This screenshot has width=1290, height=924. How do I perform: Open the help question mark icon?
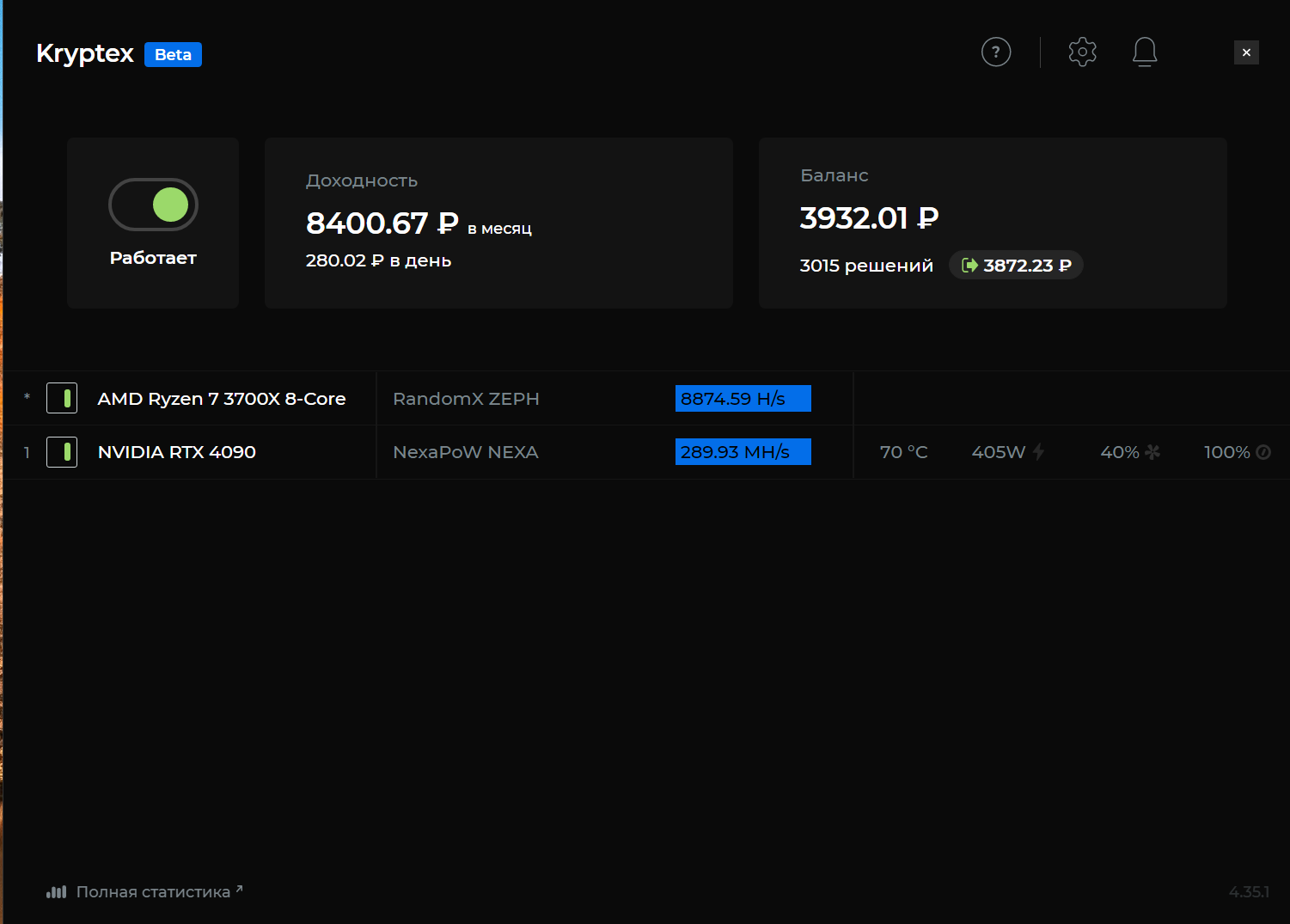tap(996, 52)
